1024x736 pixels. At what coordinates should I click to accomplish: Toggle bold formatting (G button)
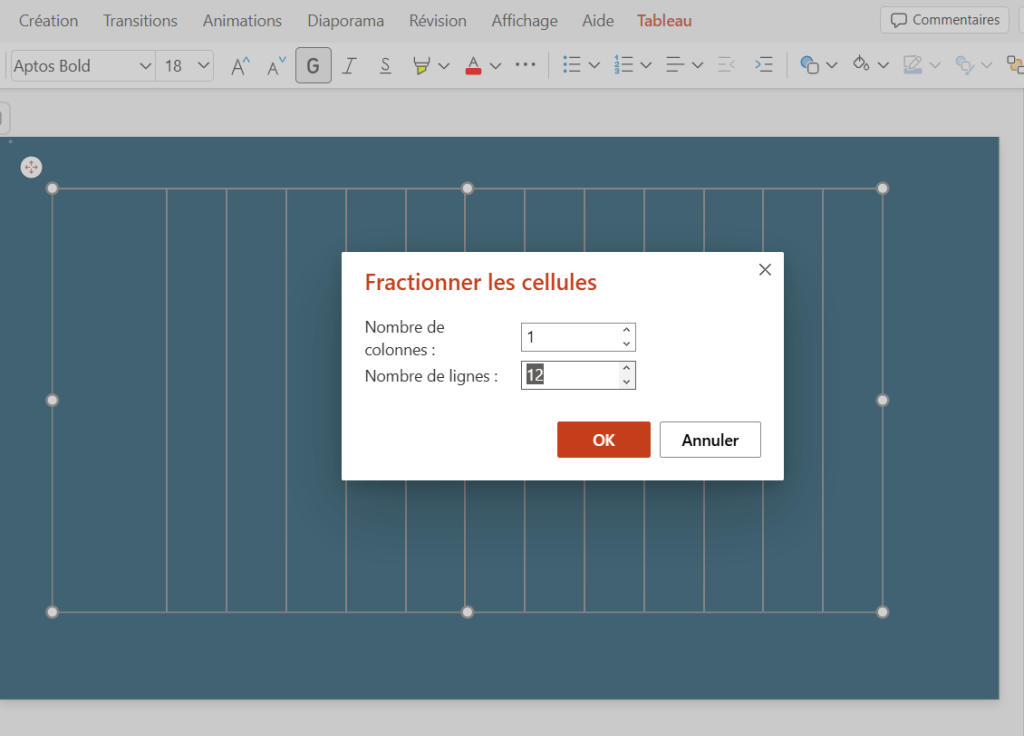pos(313,65)
